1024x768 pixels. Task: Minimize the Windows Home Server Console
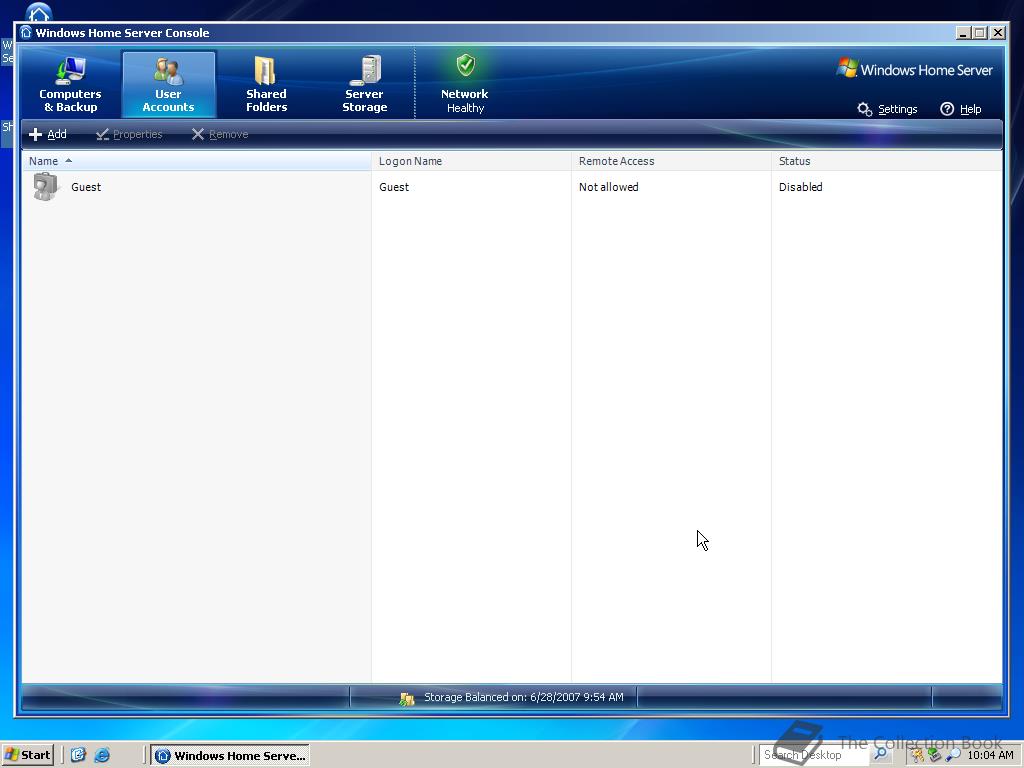click(x=963, y=33)
